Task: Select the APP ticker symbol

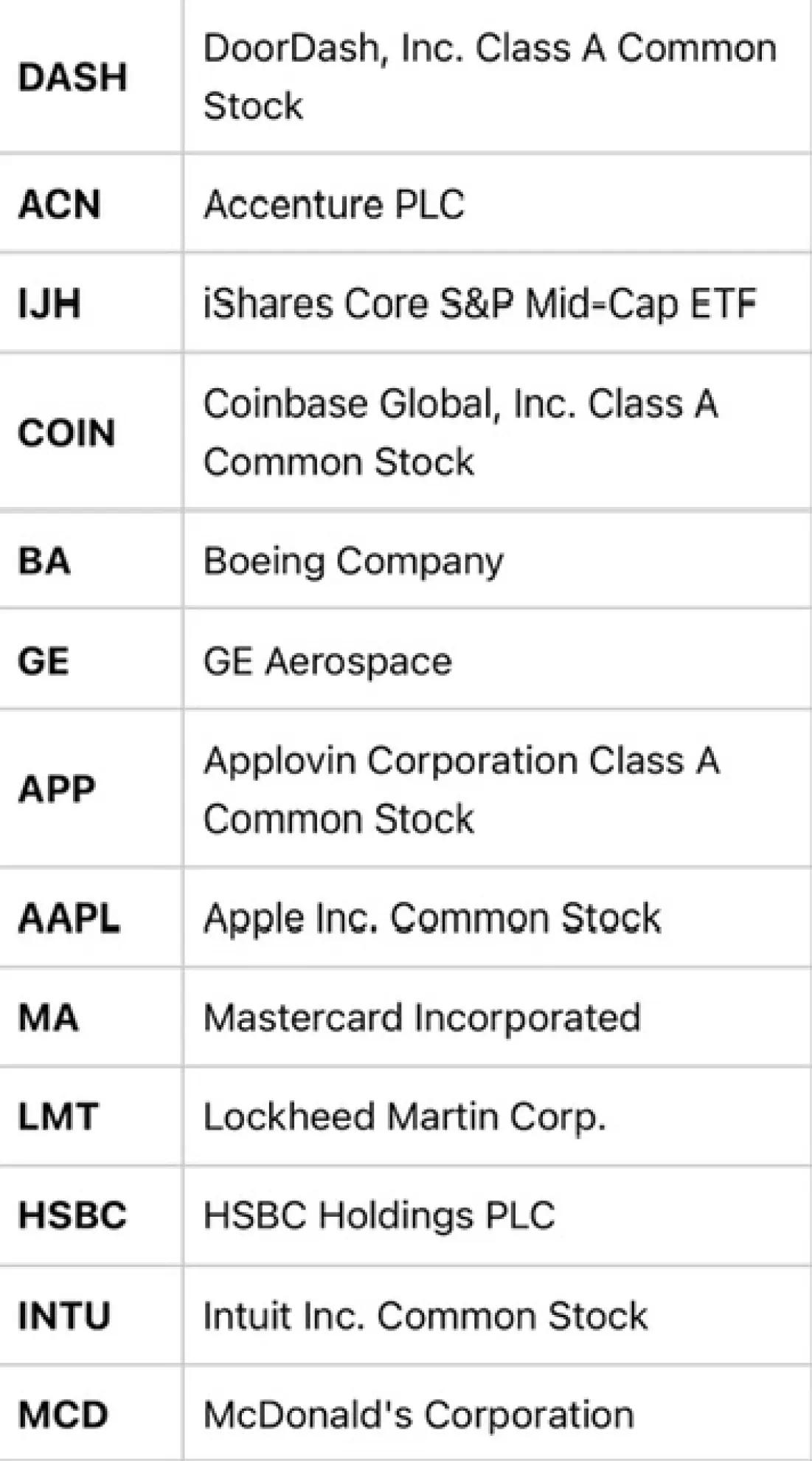Action: point(57,790)
